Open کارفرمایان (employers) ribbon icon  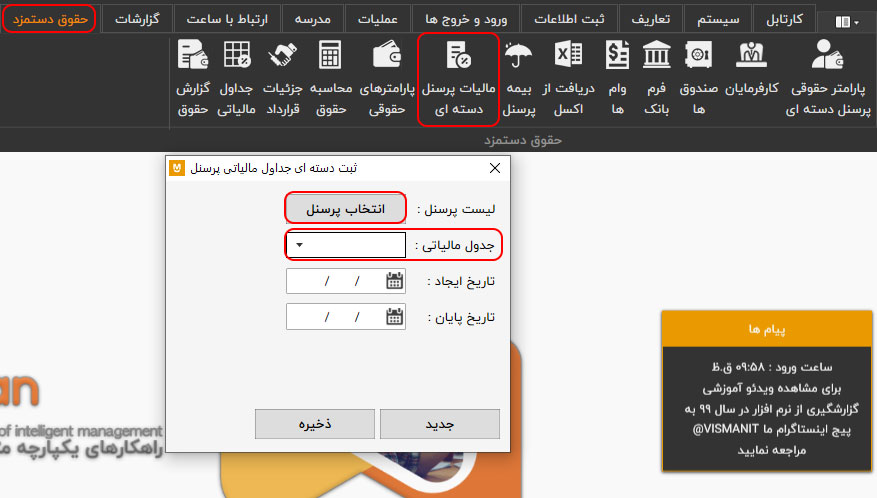pyautogui.click(x=751, y=68)
